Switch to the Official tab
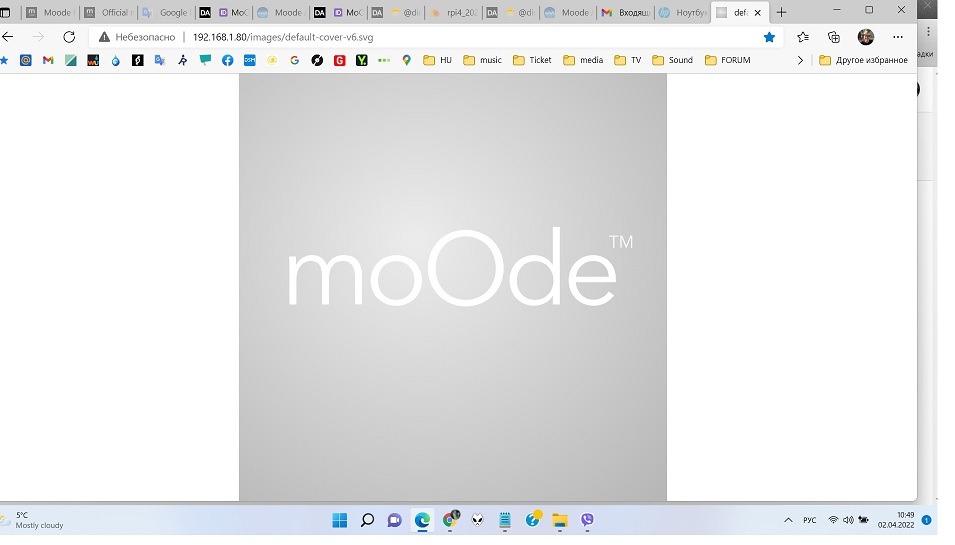The height and width of the screenshot is (545, 955). coord(108,12)
